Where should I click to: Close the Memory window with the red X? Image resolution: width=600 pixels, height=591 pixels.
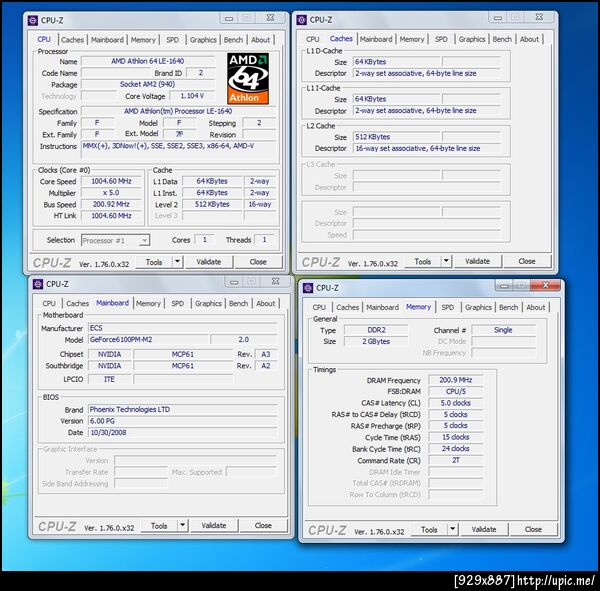[x=546, y=285]
